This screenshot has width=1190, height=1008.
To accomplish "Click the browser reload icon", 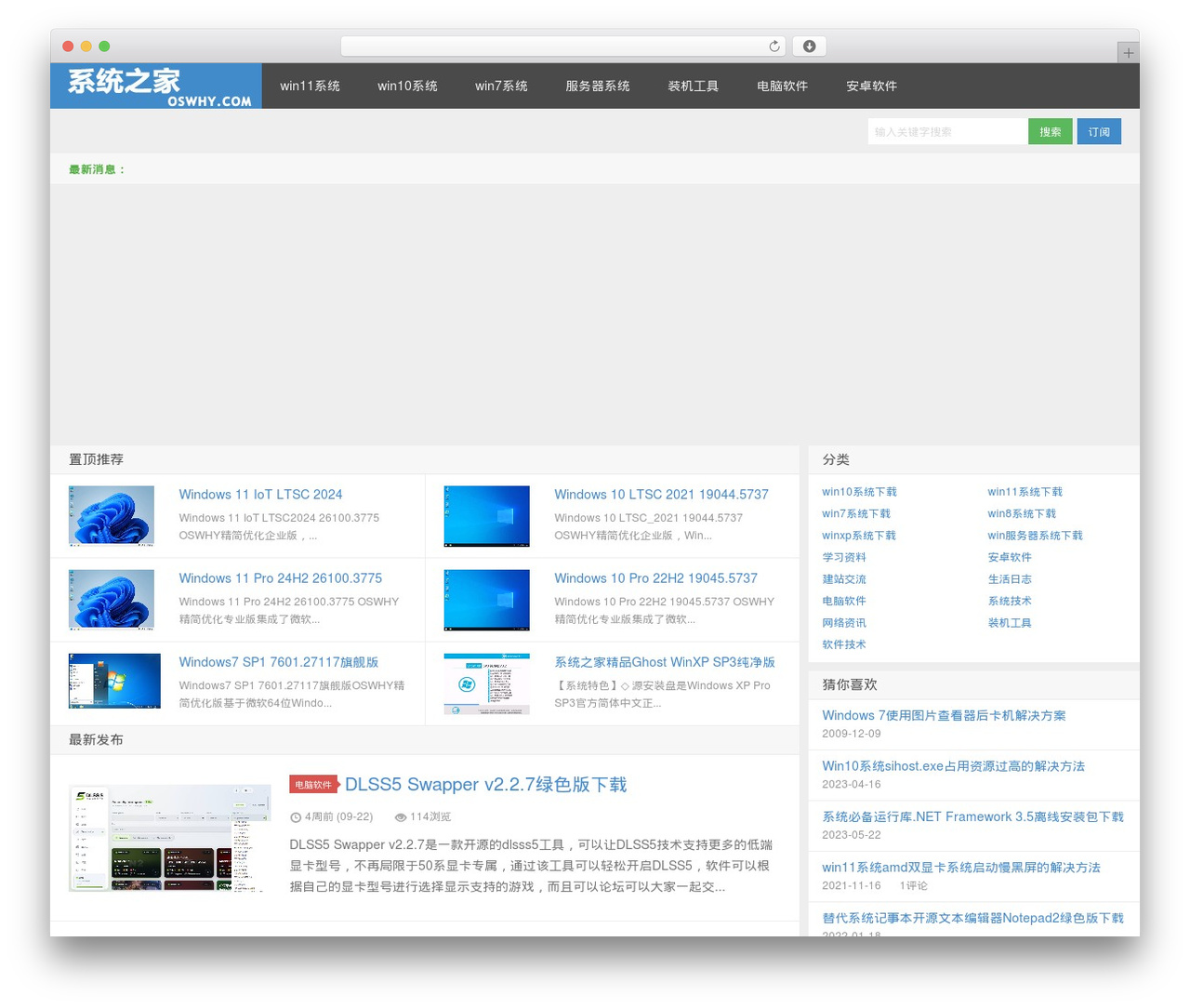I will tap(774, 46).
